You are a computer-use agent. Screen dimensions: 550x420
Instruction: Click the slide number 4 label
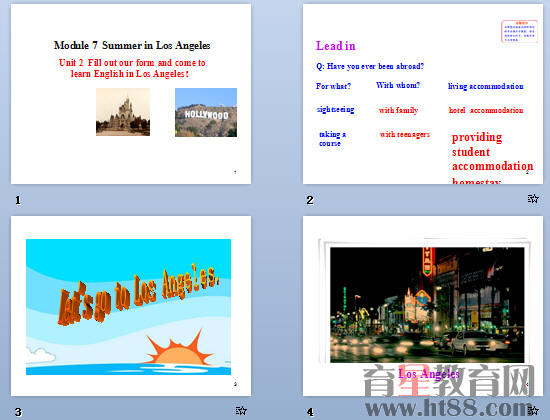[310, 412]
